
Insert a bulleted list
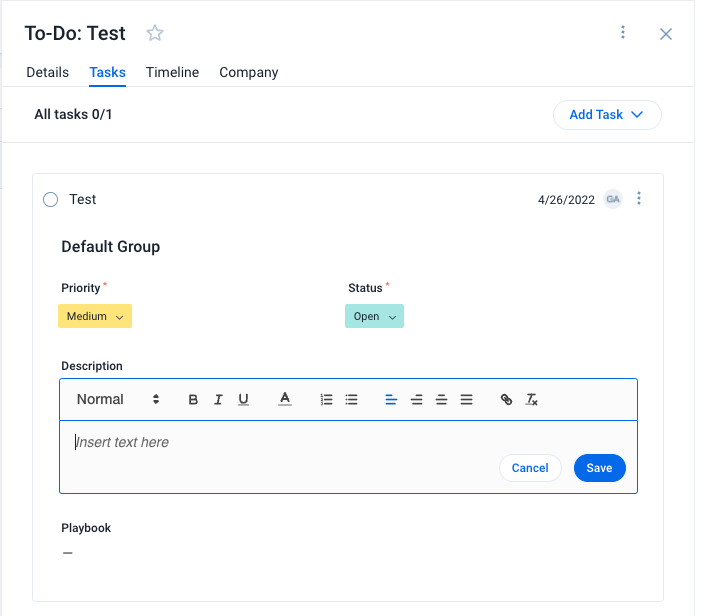click(x=352, y=399)
